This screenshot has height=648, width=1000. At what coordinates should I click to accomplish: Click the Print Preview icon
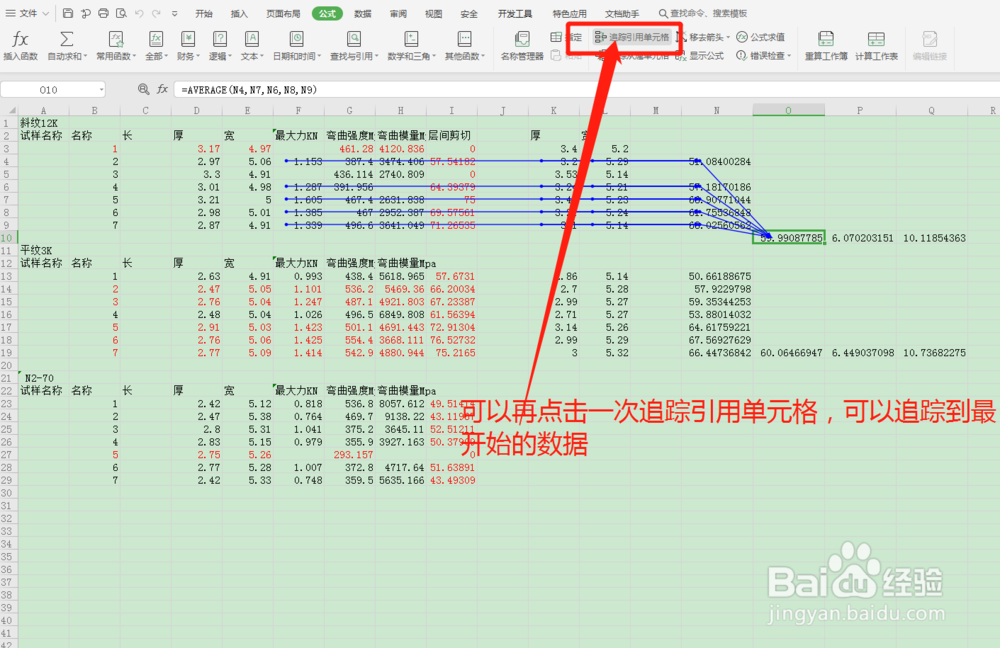click(121, 13)
